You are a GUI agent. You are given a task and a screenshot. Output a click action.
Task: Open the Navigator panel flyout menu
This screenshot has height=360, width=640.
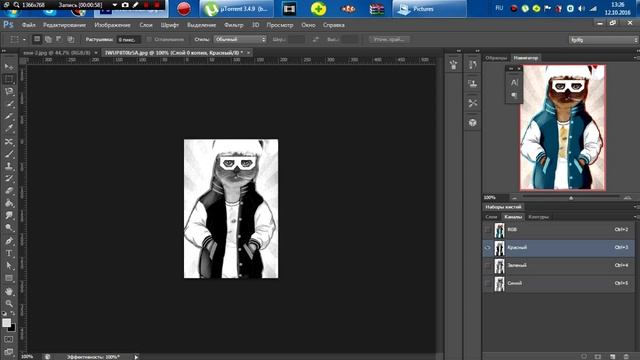pos(637,58)
